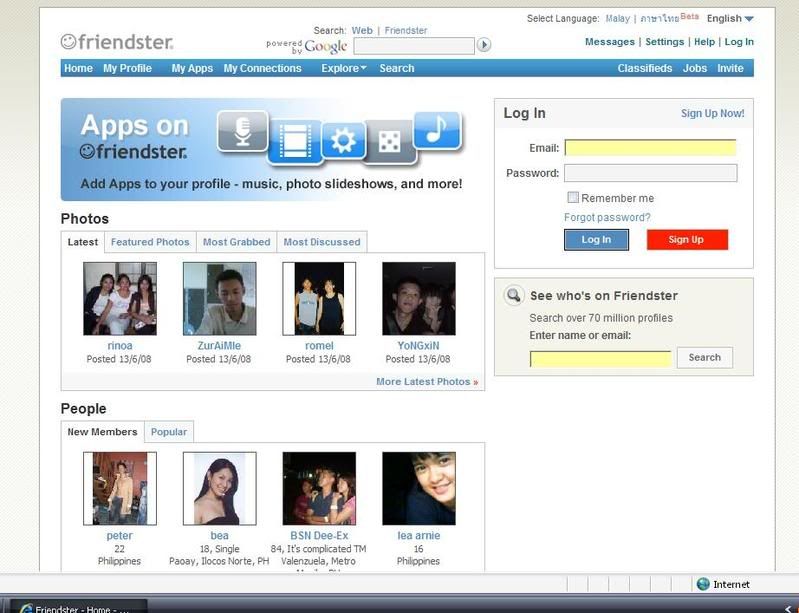Select the New Members tab

(x=102, y=432)
